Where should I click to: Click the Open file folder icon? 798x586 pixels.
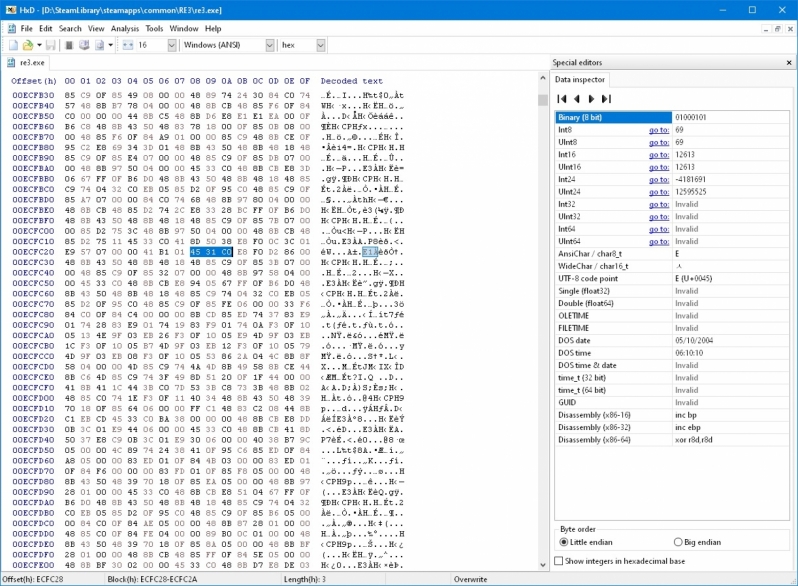28,45
